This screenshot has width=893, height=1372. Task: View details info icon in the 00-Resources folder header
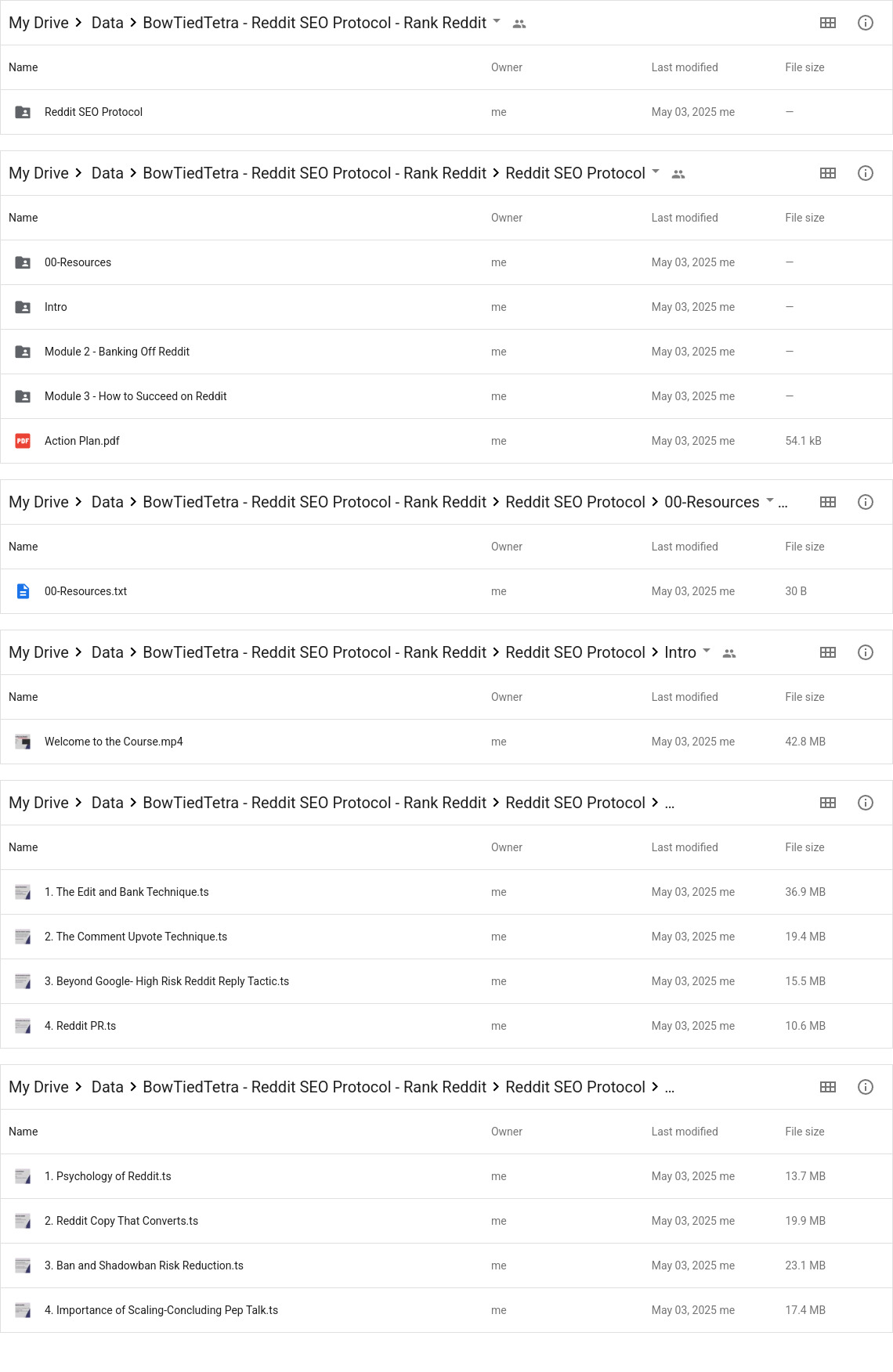pos(866,502)
